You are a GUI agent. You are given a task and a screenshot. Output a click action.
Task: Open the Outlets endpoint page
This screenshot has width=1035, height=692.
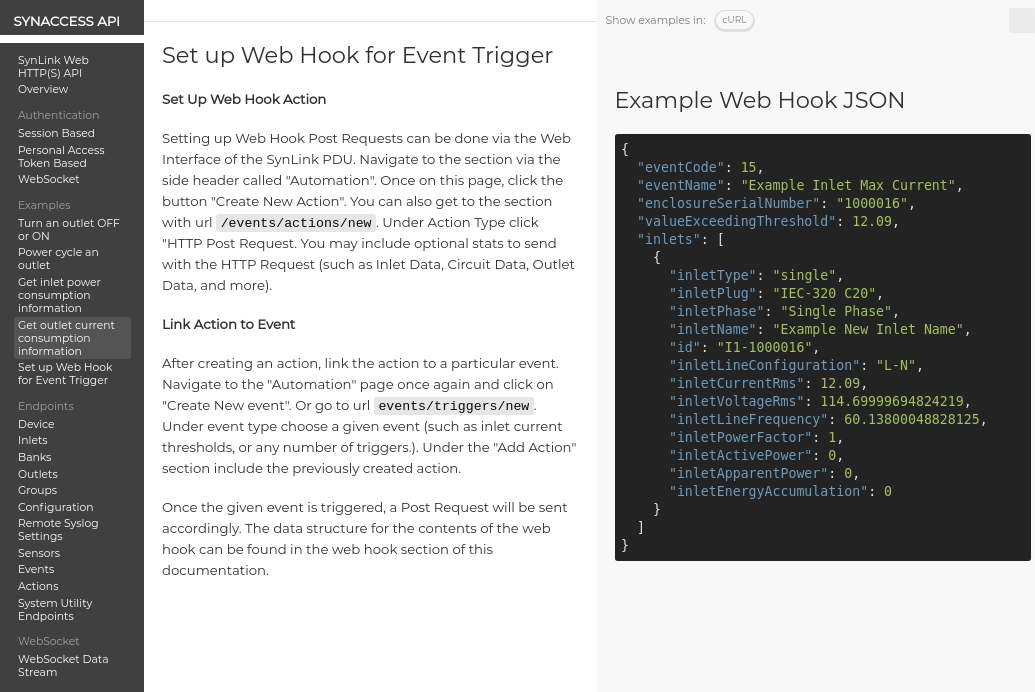click(x=37, y=474)
